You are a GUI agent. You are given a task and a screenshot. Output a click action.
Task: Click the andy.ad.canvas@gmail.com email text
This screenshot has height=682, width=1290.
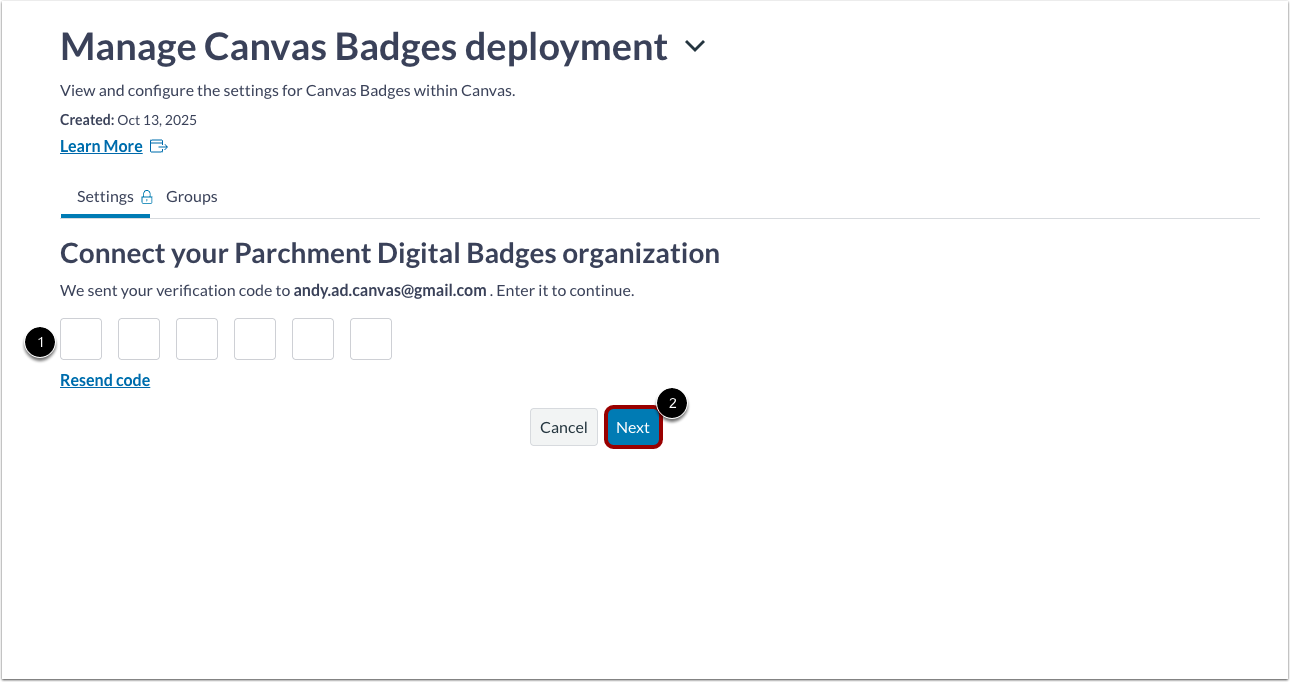click(389, 290)
